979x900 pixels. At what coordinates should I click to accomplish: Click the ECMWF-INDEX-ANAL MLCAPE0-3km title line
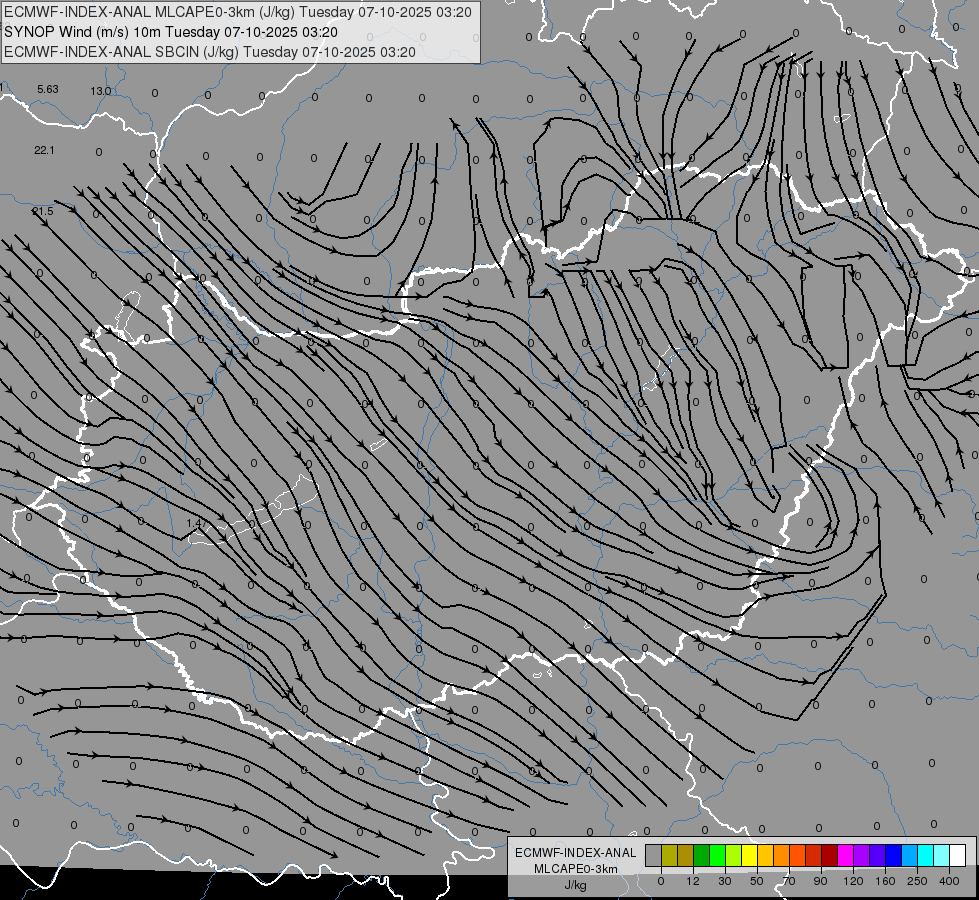tap(238, 12)
